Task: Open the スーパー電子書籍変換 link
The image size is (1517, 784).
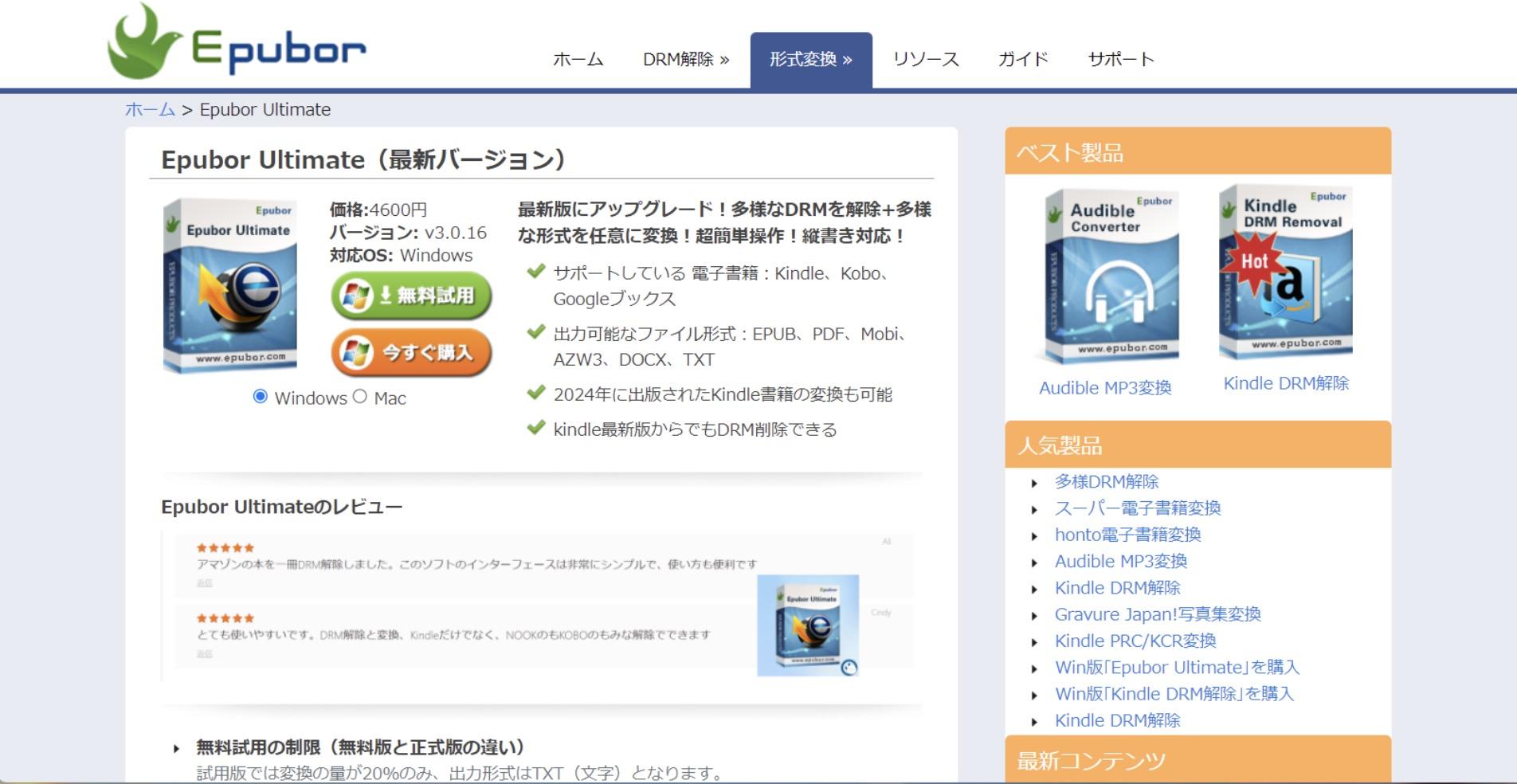Action: (1138, 508)
